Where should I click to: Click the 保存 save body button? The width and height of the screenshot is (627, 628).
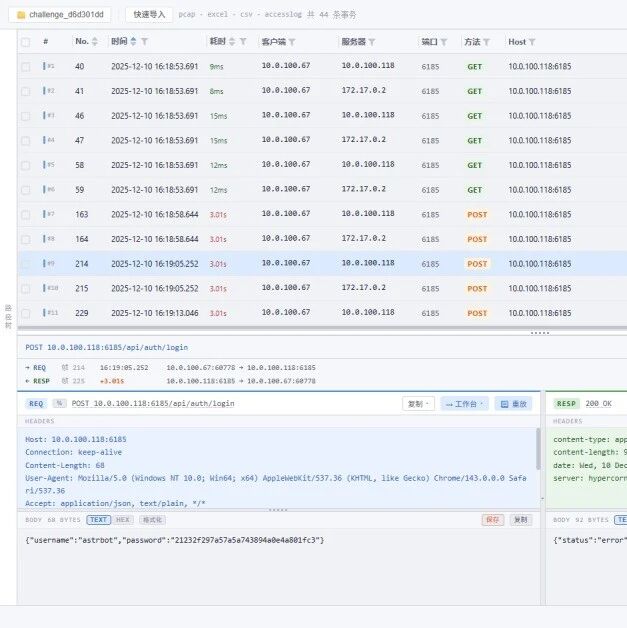[492, 520]
